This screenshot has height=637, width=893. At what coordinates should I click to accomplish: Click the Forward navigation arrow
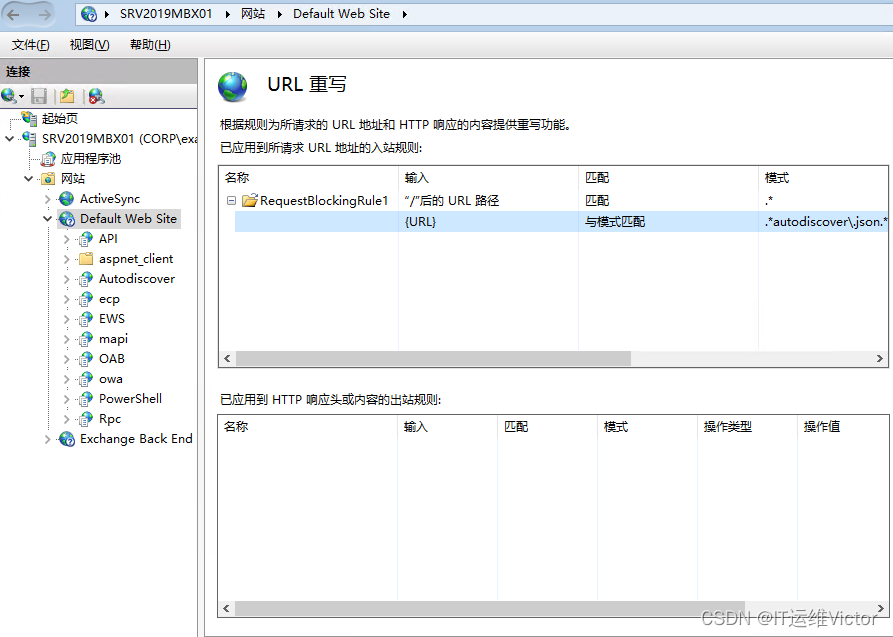[44, 15]
